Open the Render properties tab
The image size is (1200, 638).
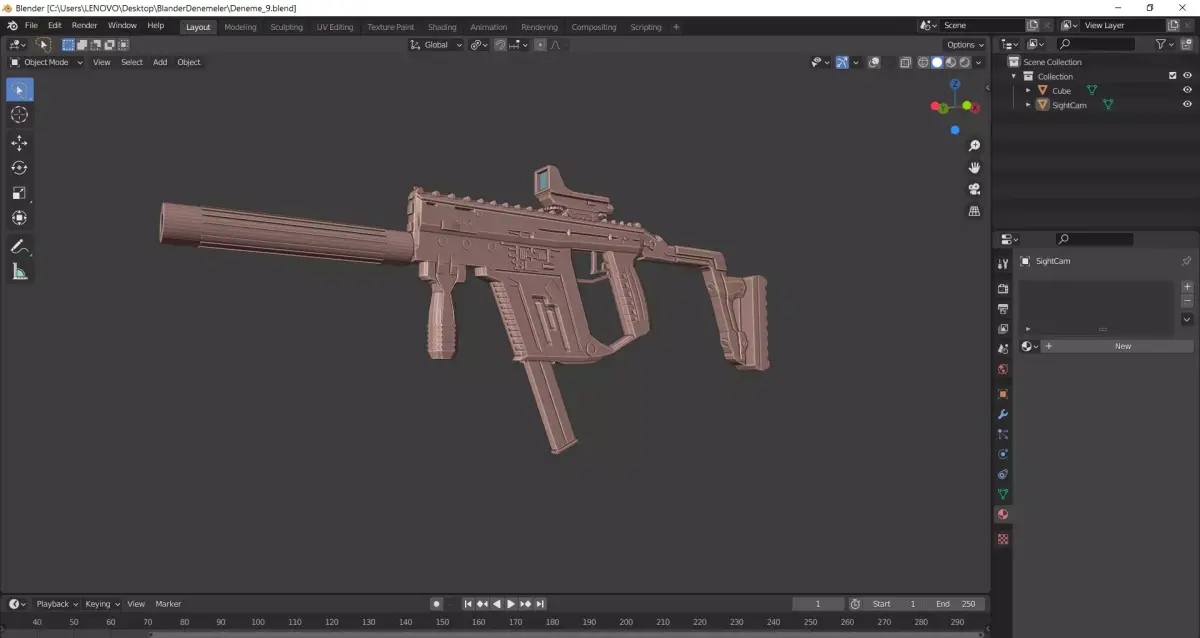pyautogui.click(x=1003, y=289)
